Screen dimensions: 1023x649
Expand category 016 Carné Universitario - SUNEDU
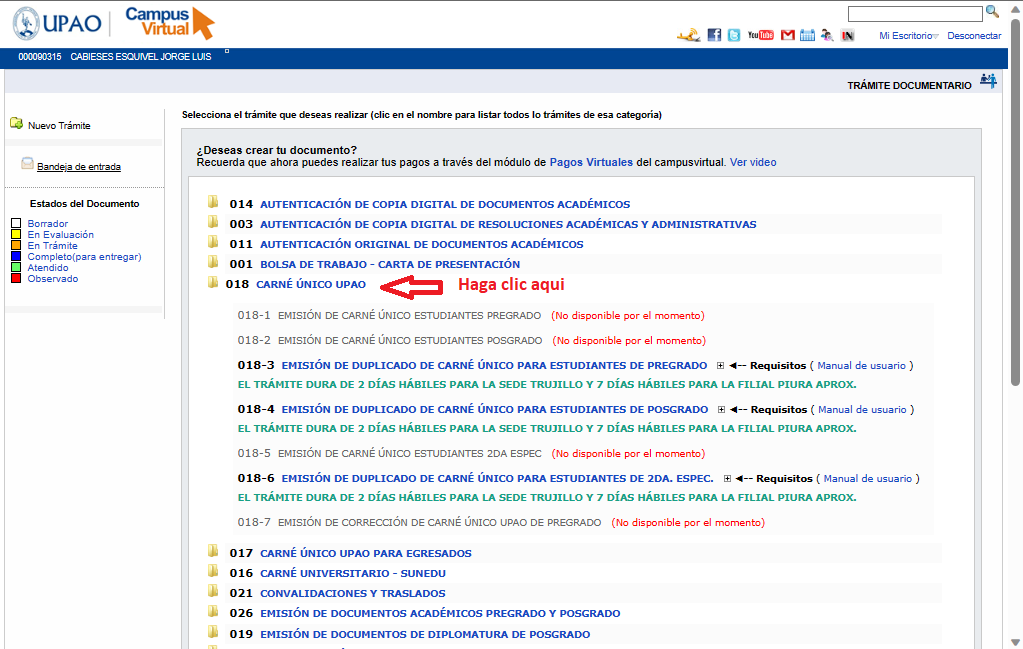coord(353,573)
